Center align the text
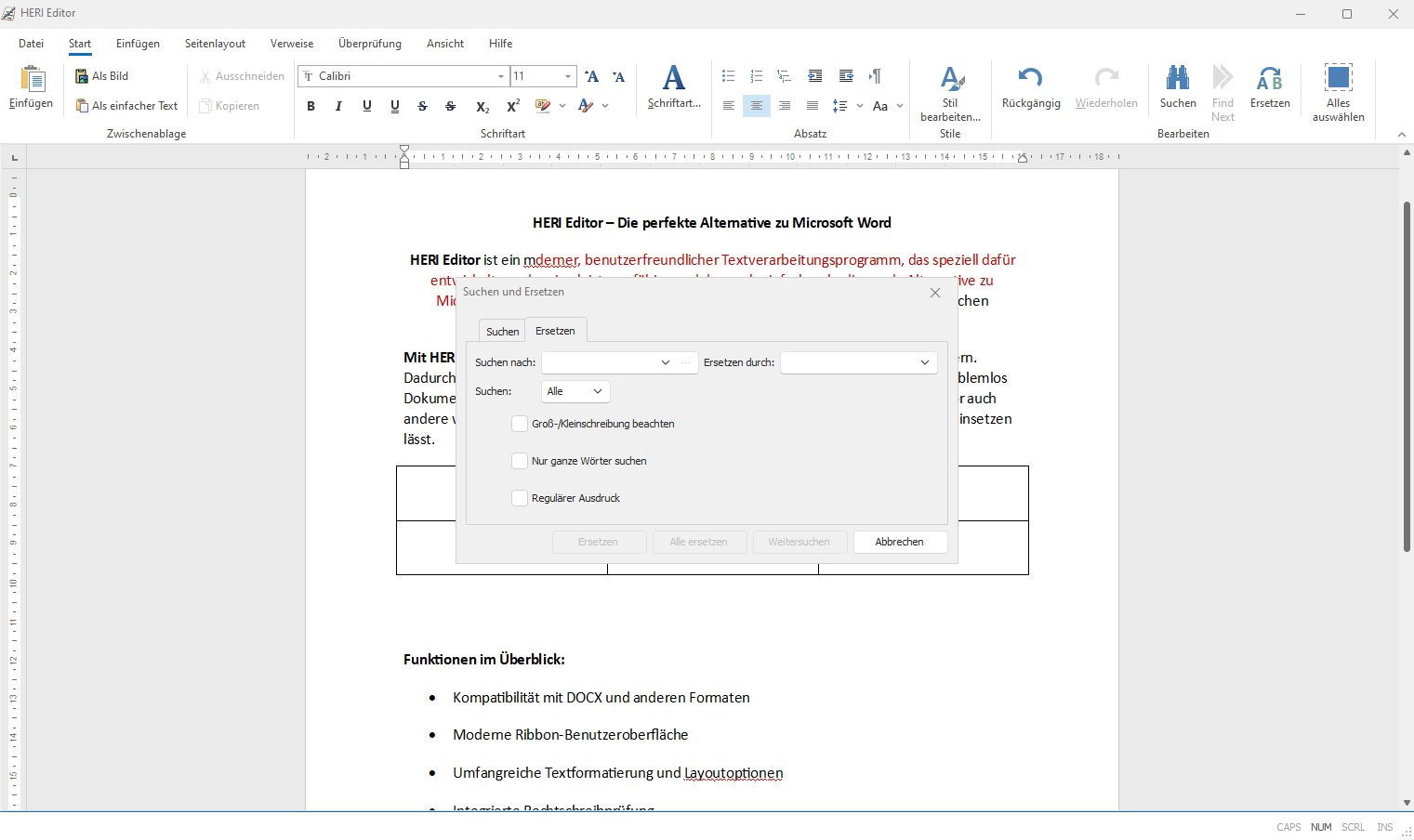The image size is (1414, 840). [x=757, y=106]
